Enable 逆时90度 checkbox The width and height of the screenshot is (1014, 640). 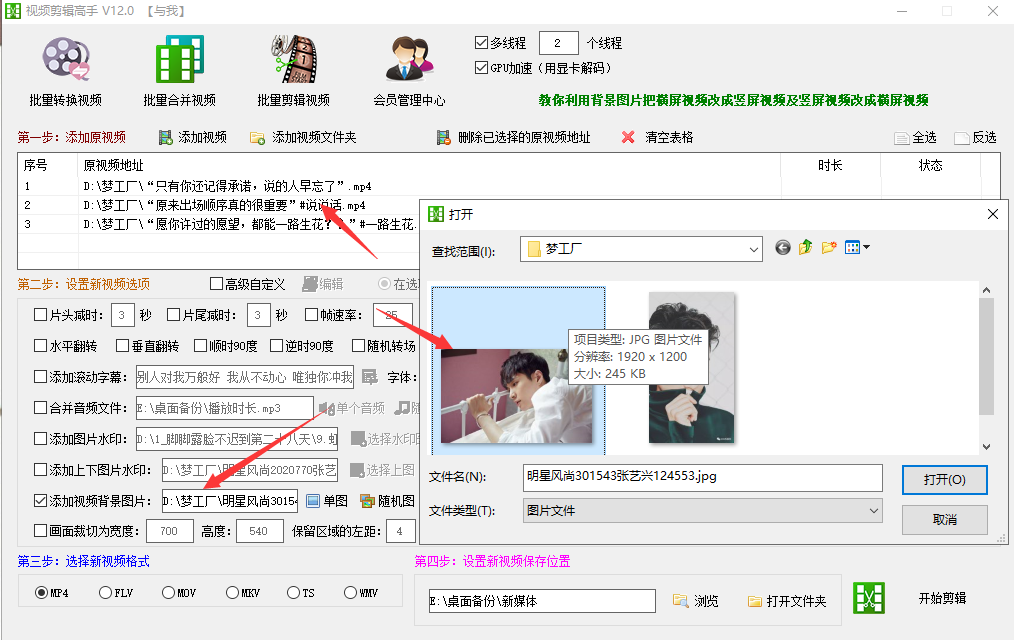pos(277,346)
